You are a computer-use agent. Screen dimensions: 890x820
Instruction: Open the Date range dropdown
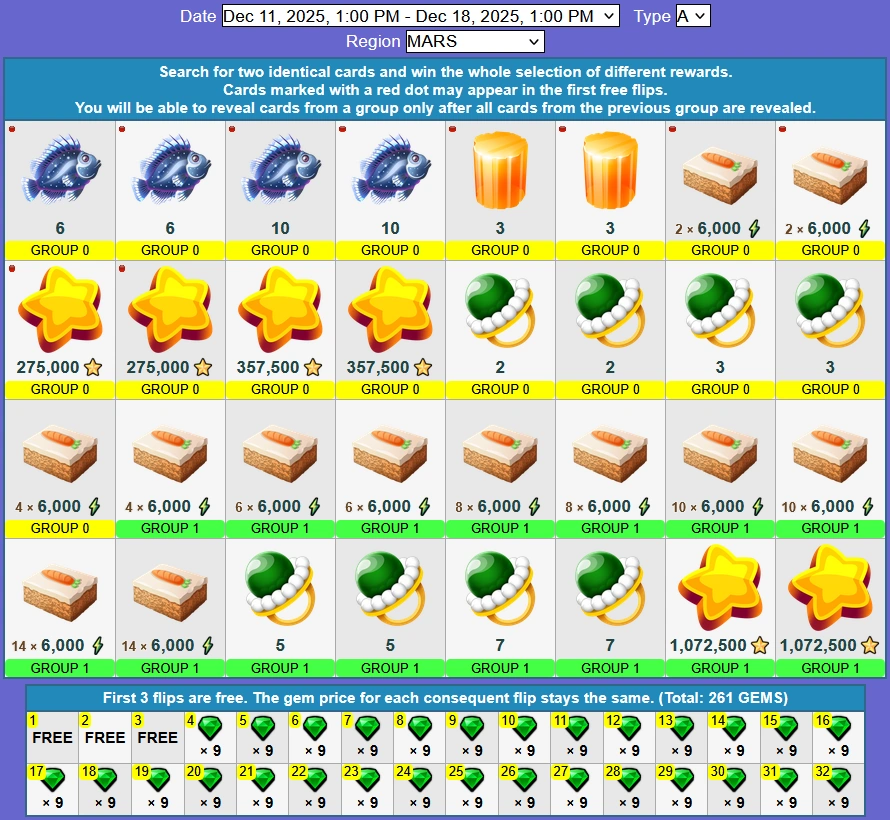click(420, 16)
